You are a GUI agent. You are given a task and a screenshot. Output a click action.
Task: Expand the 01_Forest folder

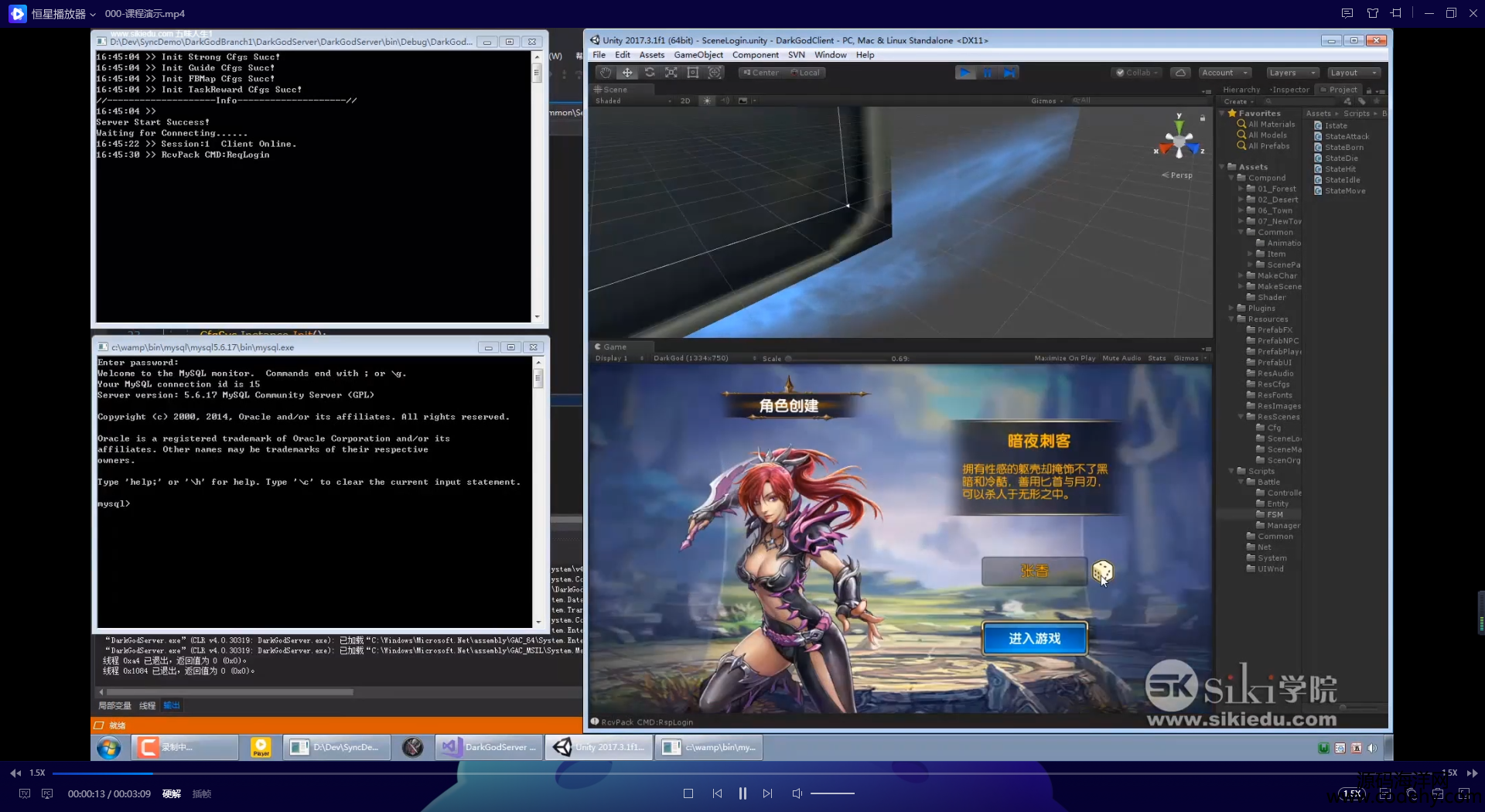coord(1241,189)
